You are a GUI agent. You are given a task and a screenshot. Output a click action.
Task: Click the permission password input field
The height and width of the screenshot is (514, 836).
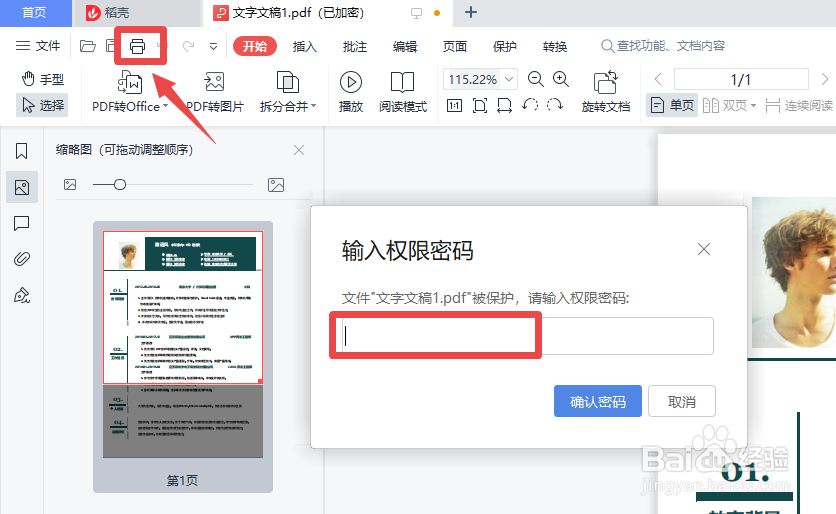pyautogui.click(x=527, y=336)
